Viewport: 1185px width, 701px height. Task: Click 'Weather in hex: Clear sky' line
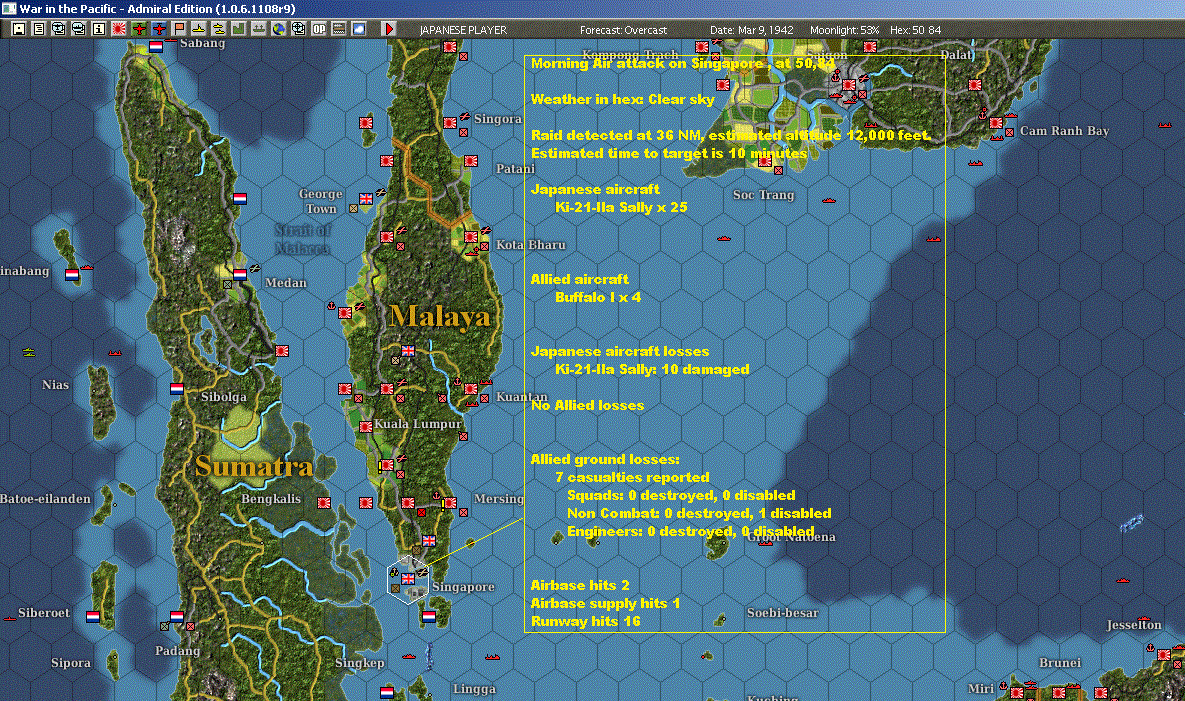[x=623, y=99]
